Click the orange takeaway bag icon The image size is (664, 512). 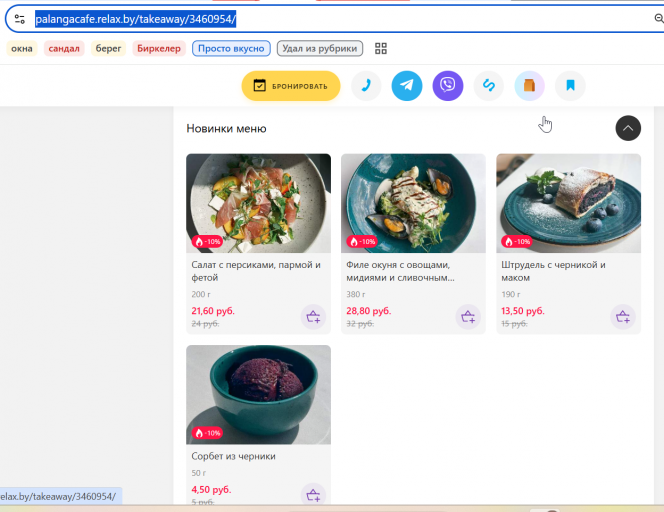coord(529,86)
